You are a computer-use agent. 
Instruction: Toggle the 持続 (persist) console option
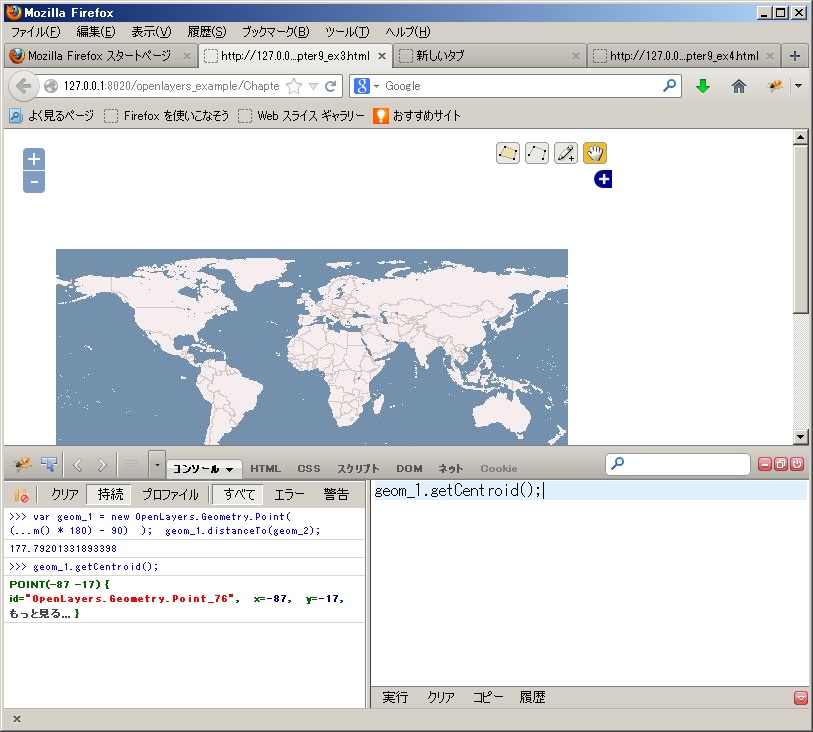tap(110, 494)
